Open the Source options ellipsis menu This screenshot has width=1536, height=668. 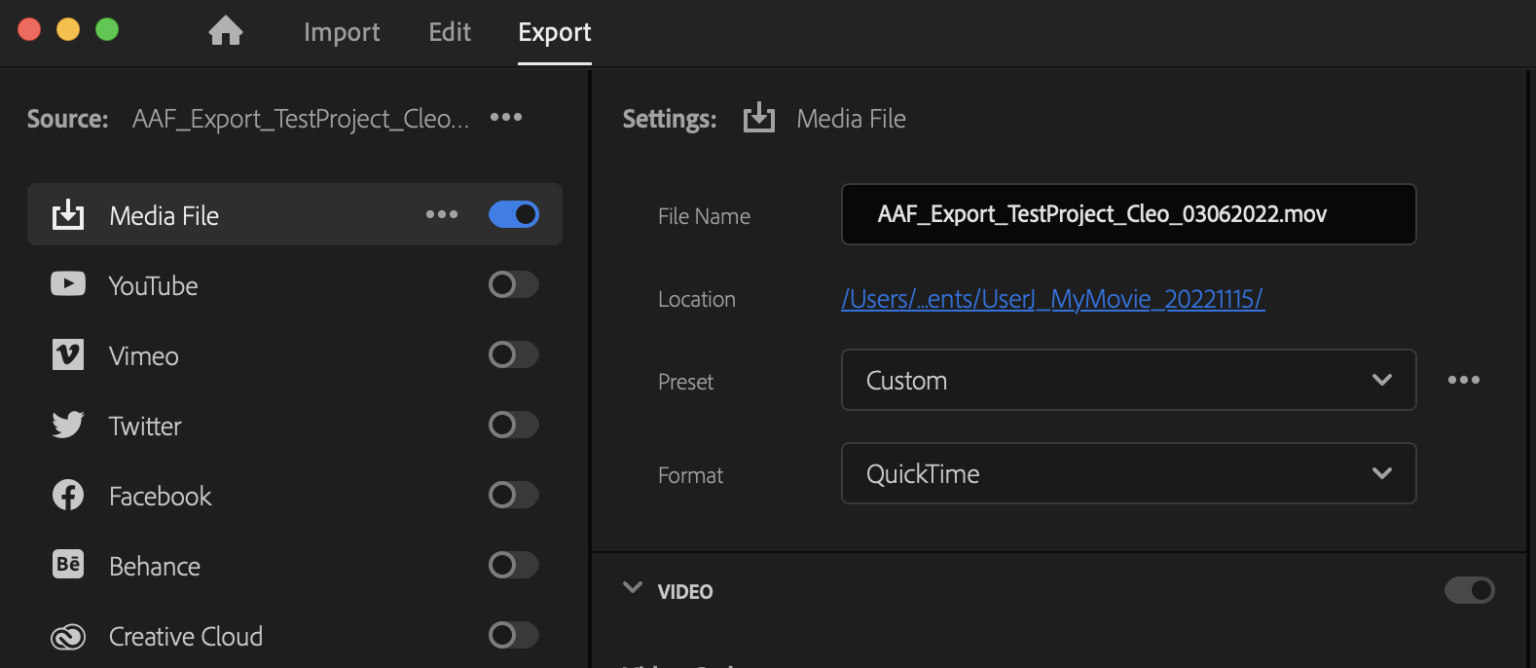pyautogui.click(x=506, y=118)
